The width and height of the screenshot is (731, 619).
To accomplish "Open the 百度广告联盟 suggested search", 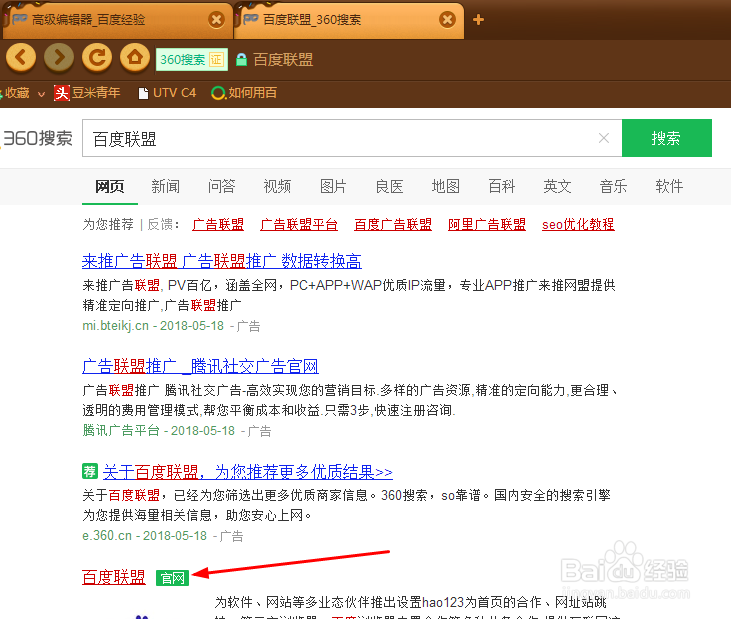I will [x=393, y=224].
